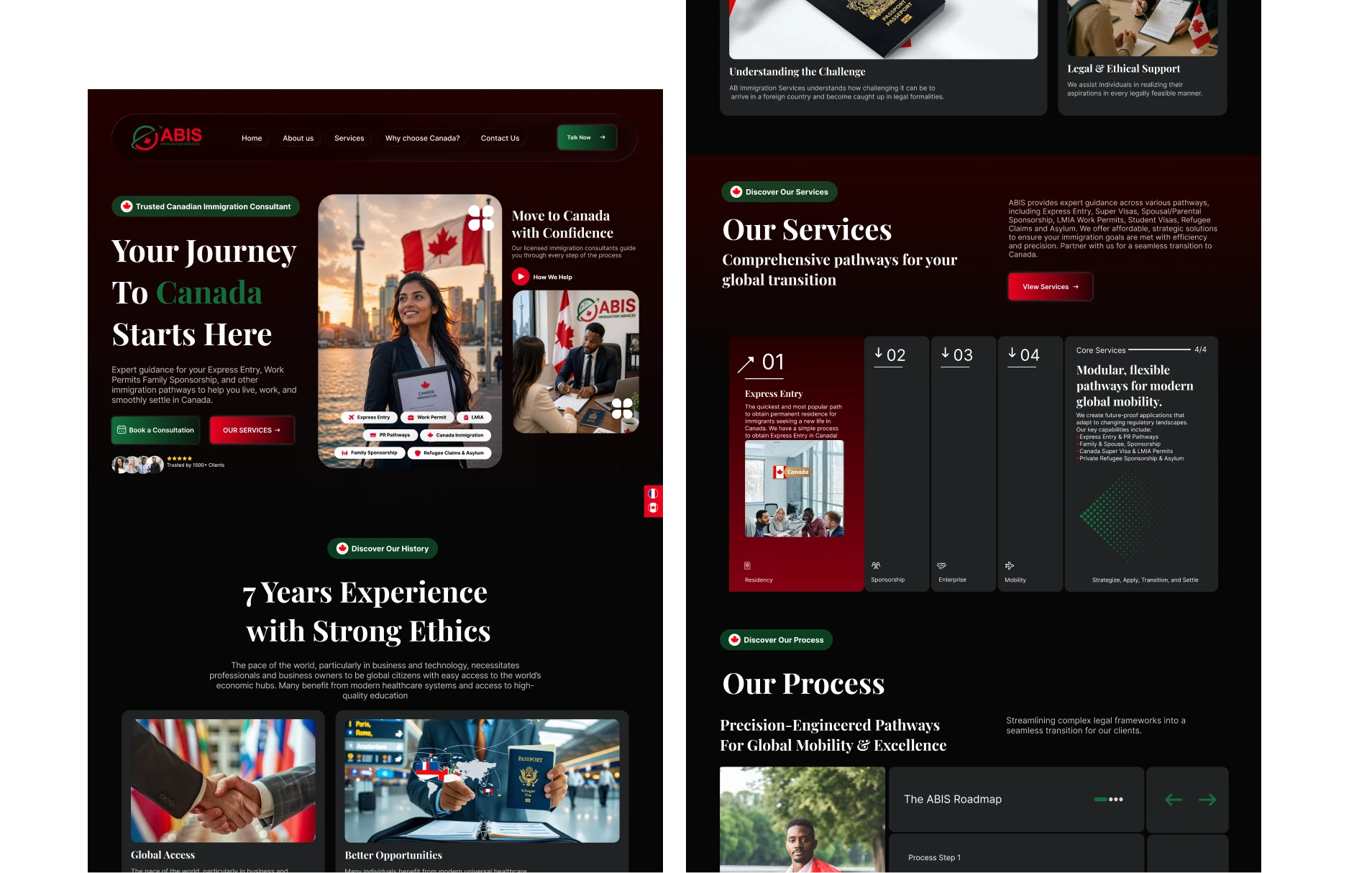This screenshot has width=1372, height=873.
Task: Open the Home nav link
Action: [x=252, y=138]
